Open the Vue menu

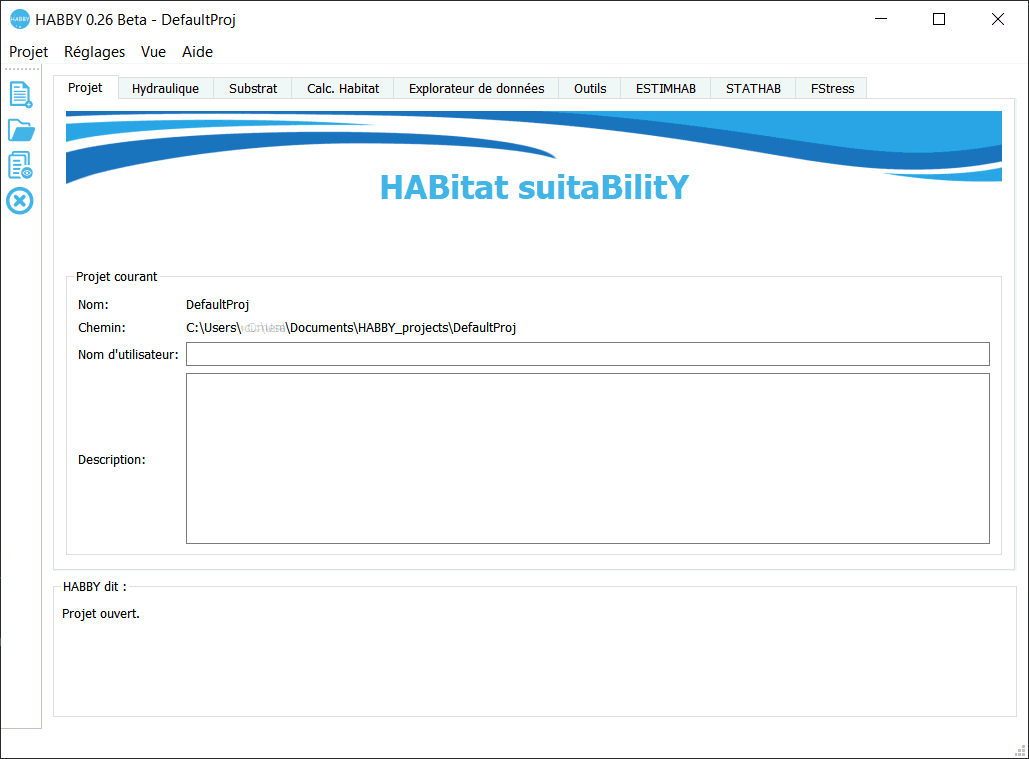pos(153,52)
